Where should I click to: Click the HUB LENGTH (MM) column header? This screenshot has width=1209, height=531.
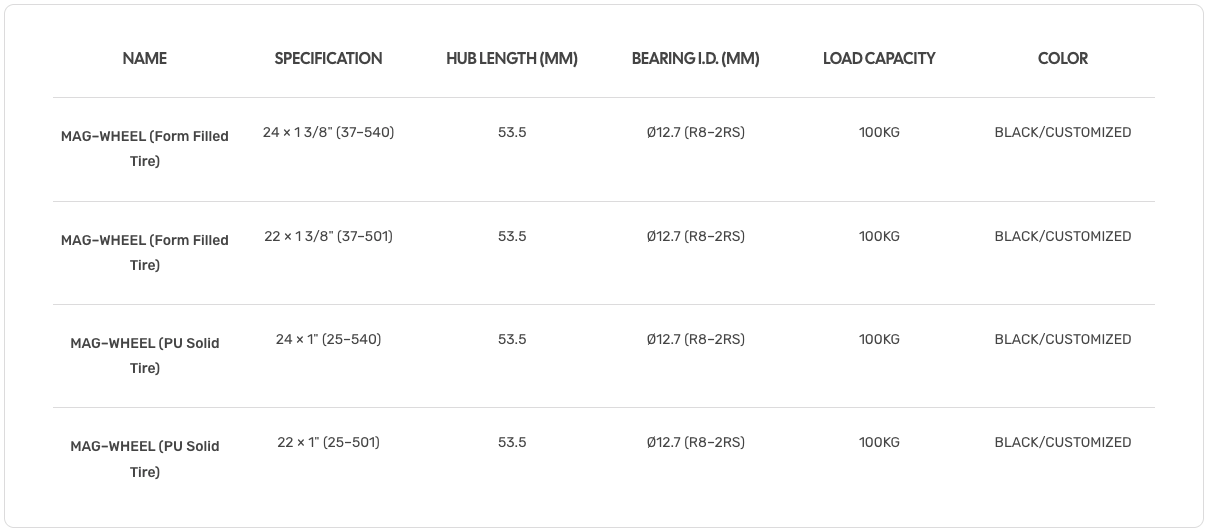[512, 58]
